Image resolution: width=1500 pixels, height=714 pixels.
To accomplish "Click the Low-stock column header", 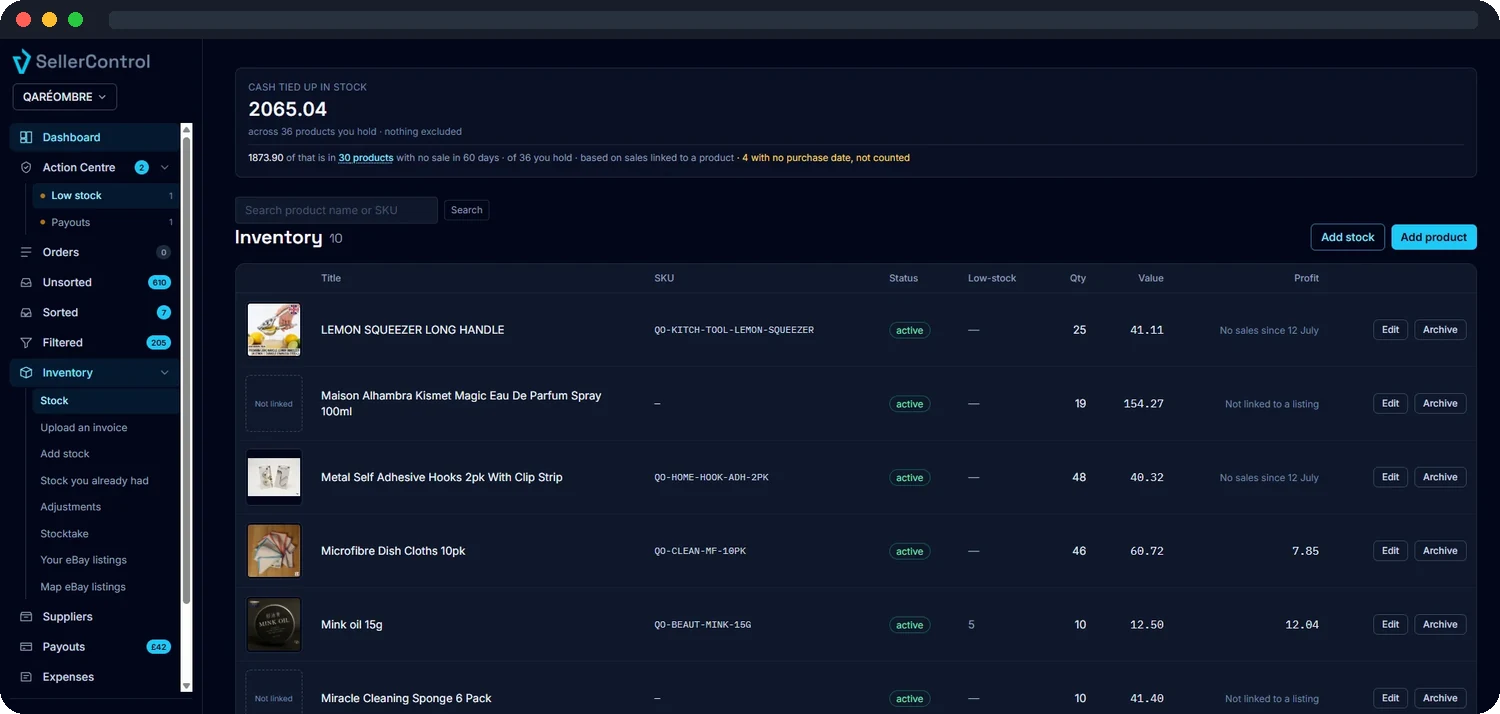I will 992,278.
